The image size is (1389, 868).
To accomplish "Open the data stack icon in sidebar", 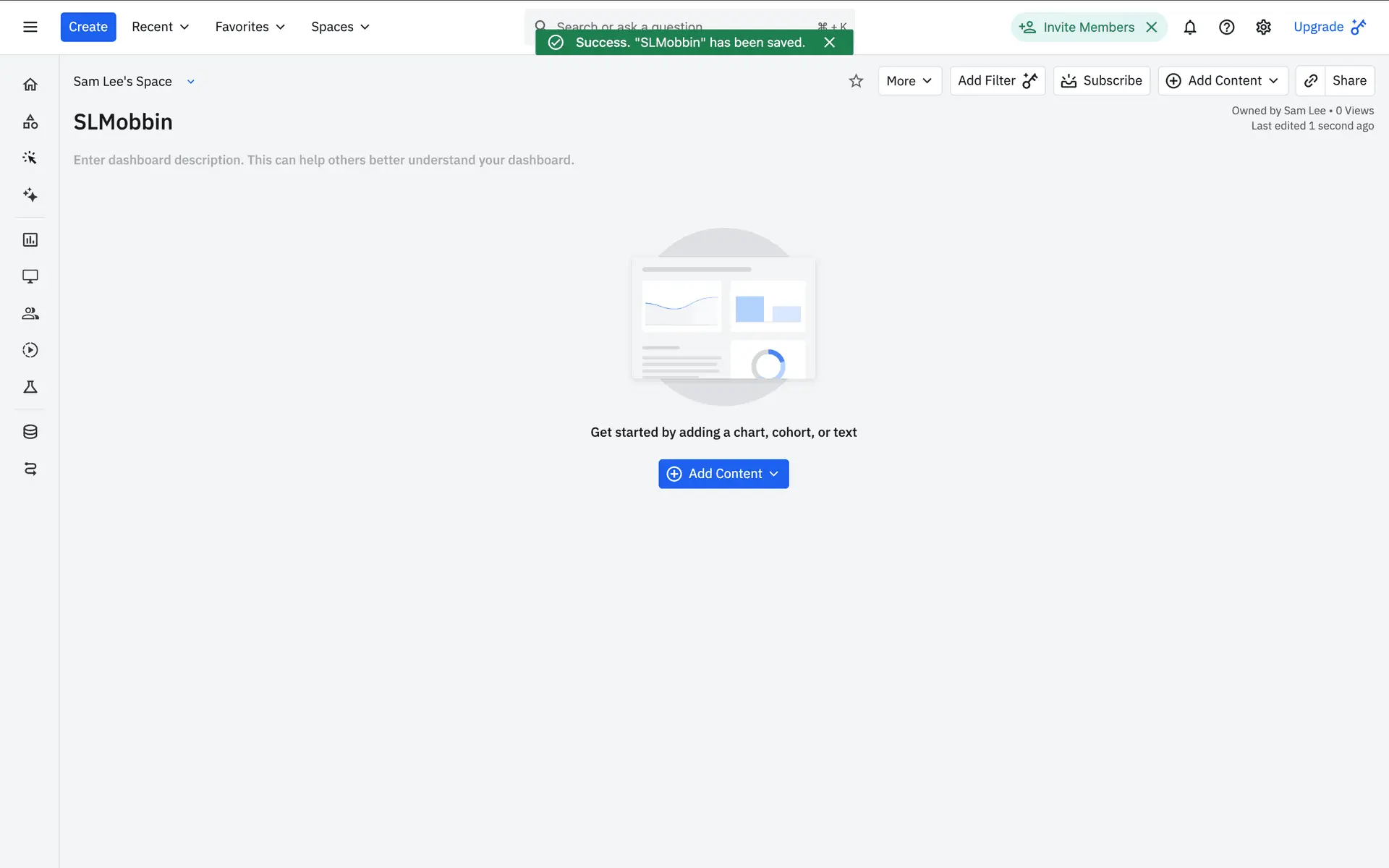I will 30,432.
